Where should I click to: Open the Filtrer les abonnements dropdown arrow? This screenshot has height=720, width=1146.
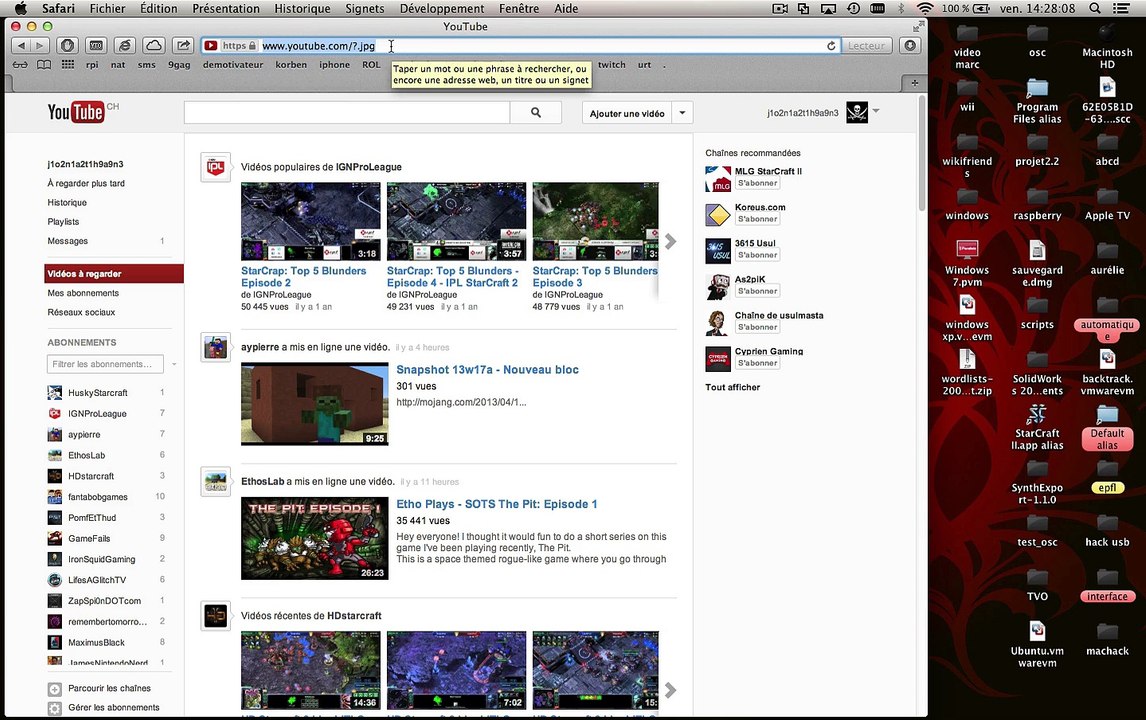174,364
